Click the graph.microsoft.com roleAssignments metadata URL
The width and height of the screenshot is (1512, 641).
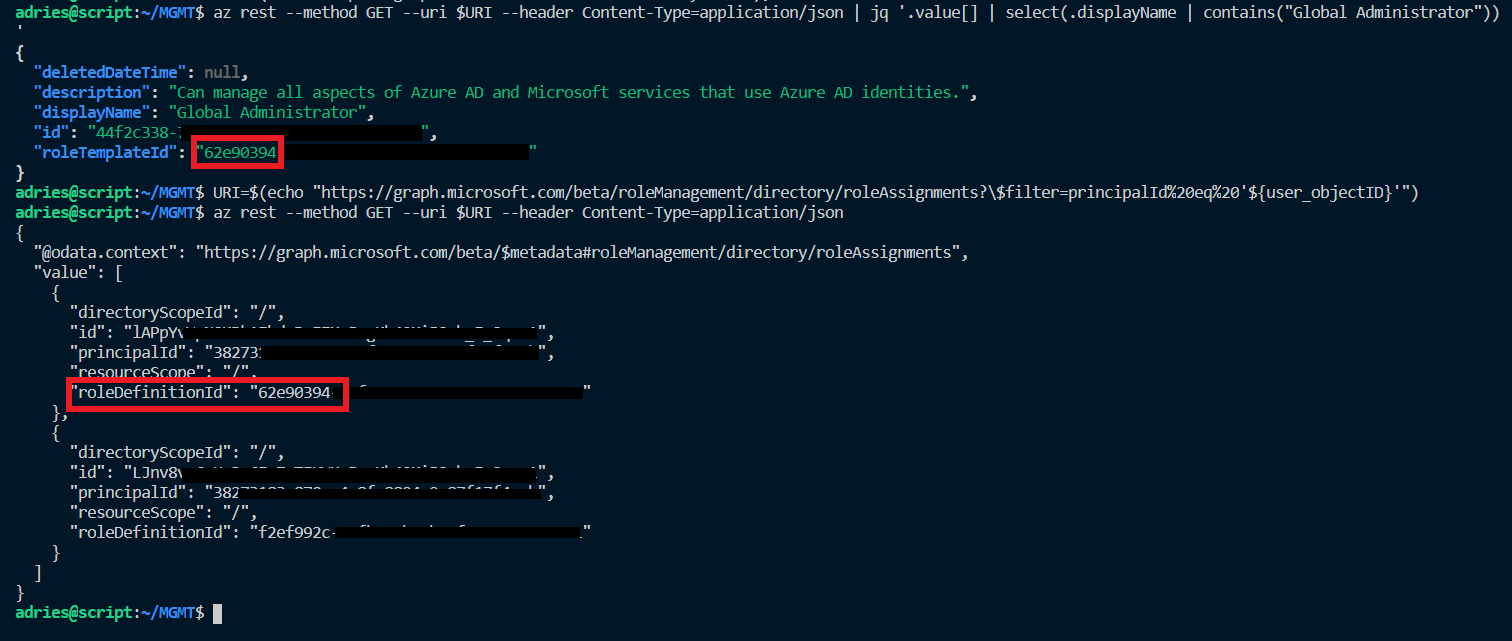[x=582, y=253]
